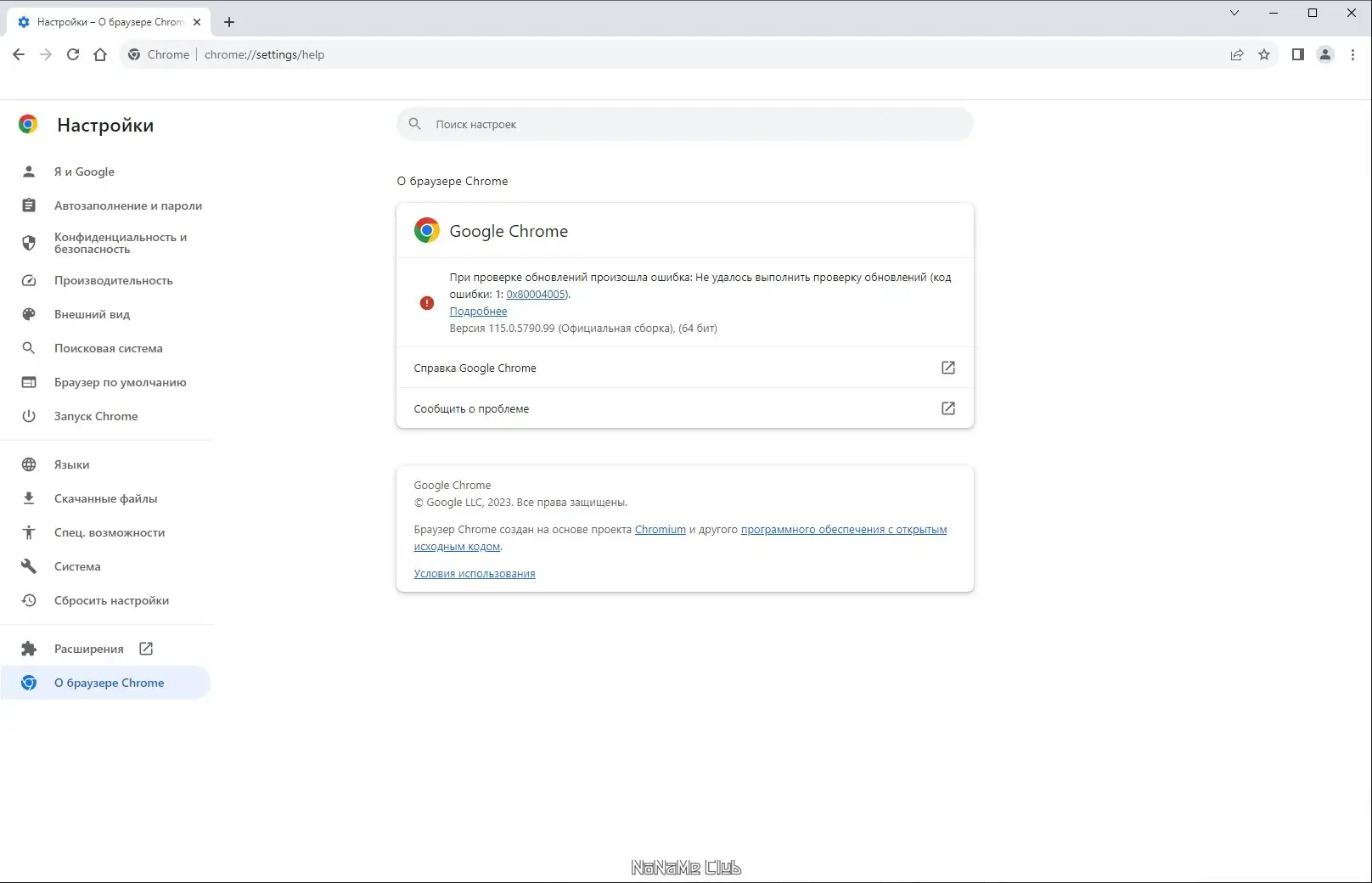
Task: Open the side panel icon
Action: click(1298, 54)
